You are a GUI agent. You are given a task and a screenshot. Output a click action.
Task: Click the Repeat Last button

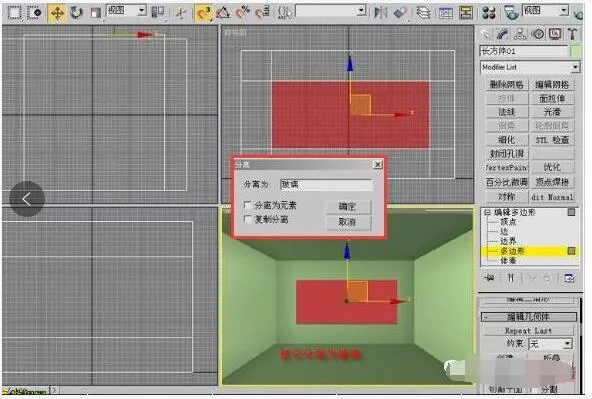(528, 331)
